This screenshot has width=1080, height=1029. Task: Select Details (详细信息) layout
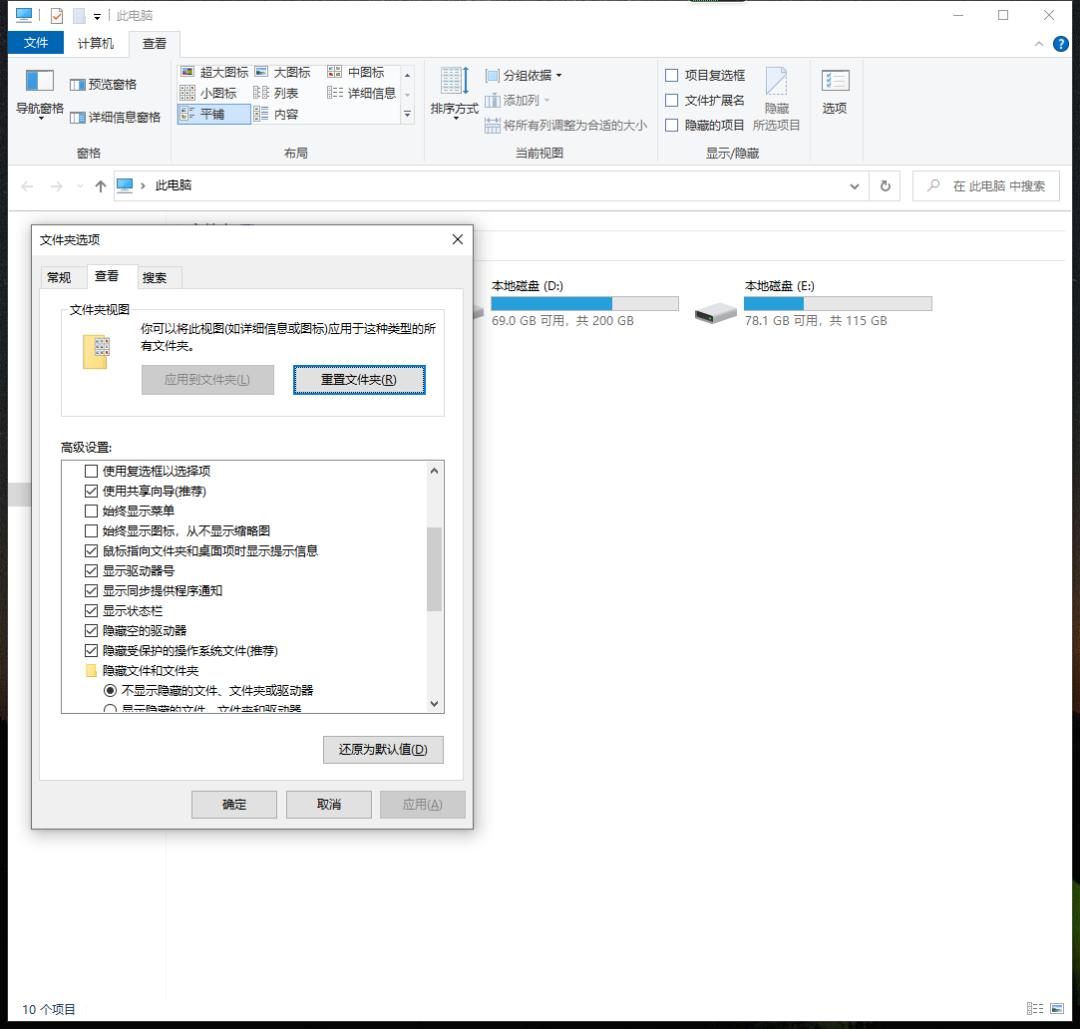[362, 93]
